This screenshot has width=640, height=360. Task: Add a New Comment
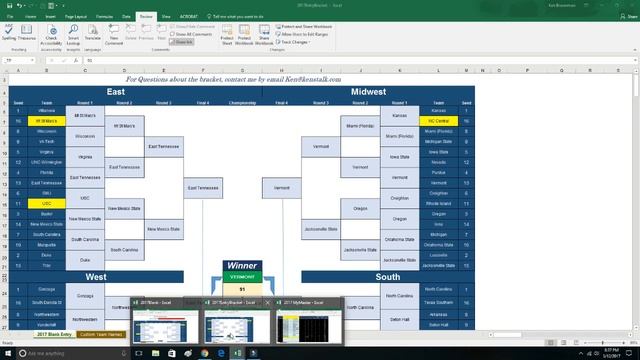[114, 35]
